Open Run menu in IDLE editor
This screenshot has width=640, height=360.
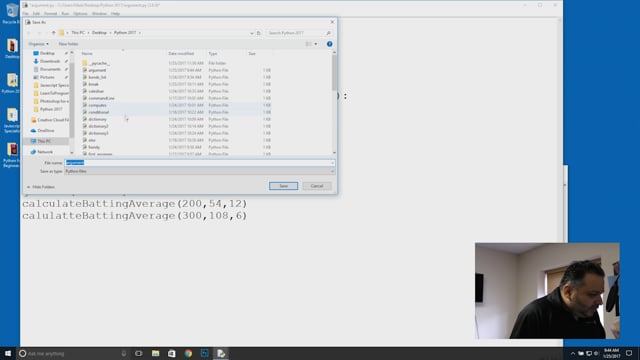click(x=65, y=13)
